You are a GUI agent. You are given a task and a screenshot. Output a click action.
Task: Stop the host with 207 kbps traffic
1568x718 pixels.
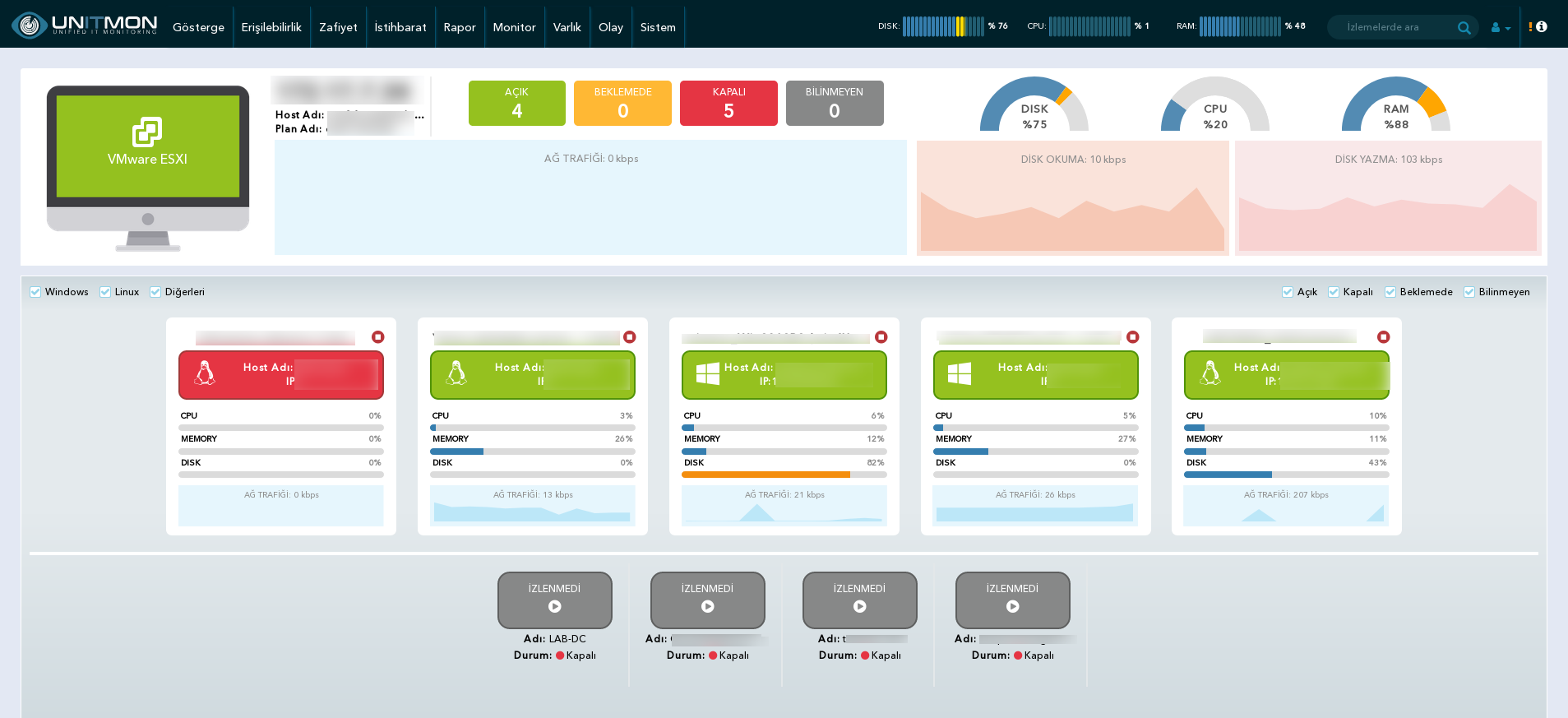[x=1384, y=337]
